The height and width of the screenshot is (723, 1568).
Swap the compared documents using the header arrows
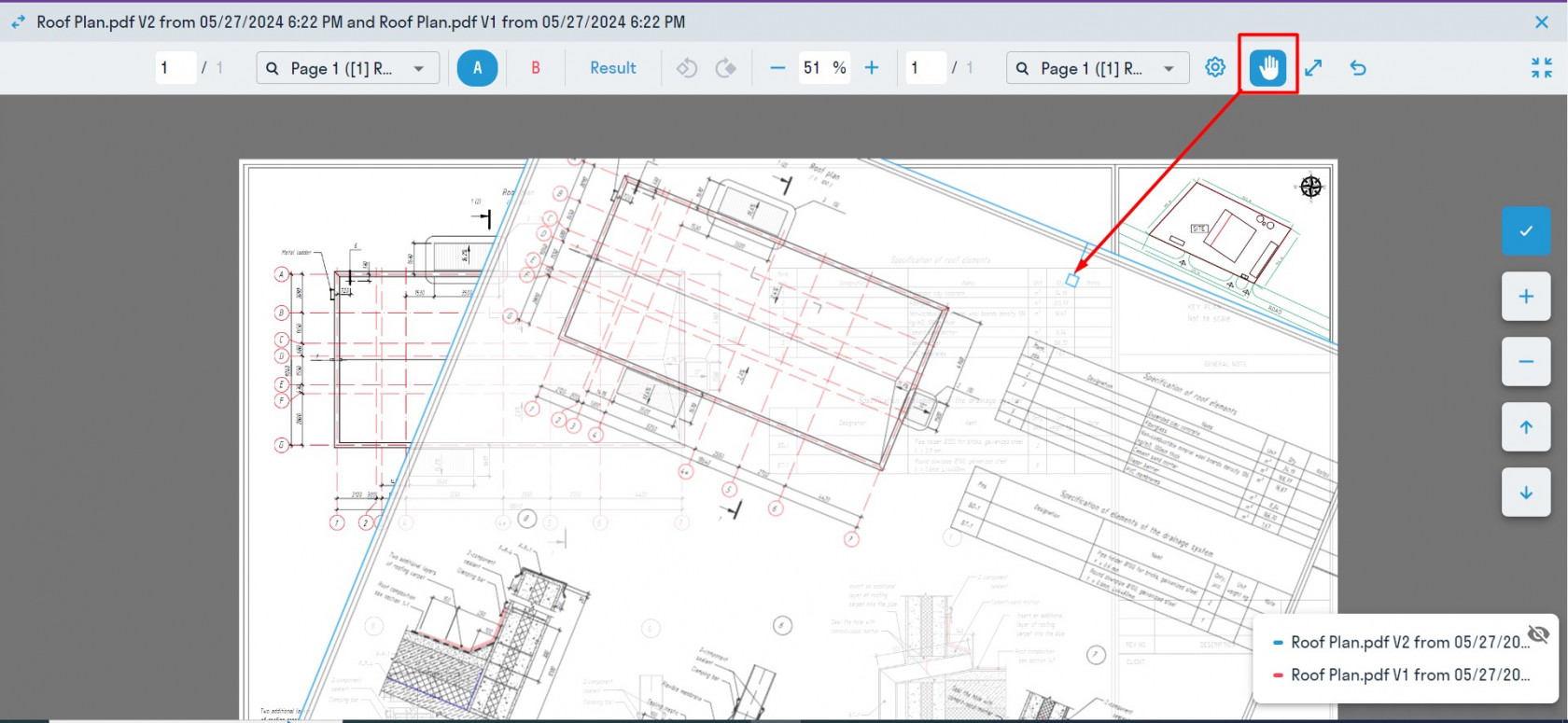(18, 21)
